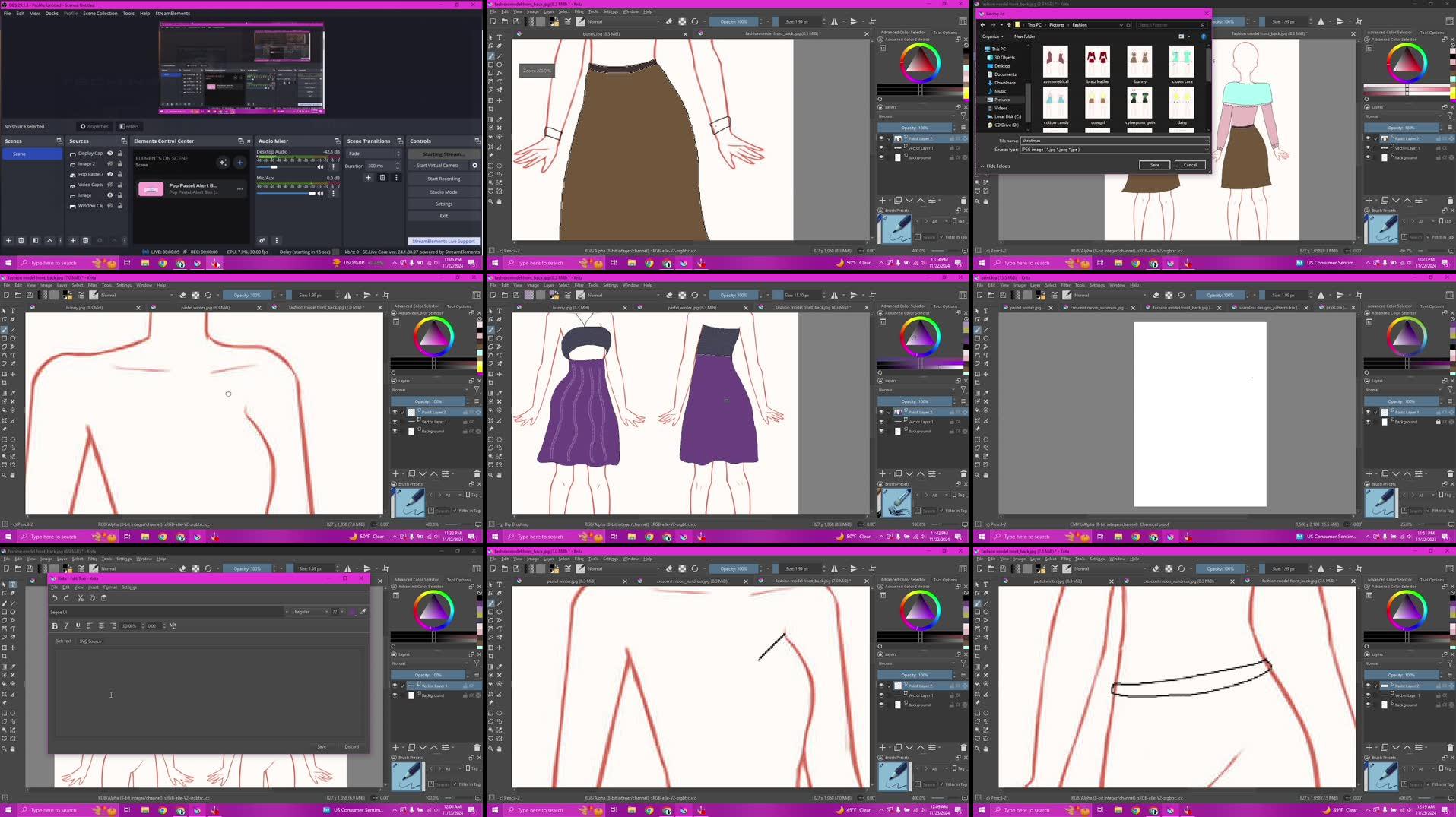
Task: Adjust the 300 ms Duration stepper in OBS
Action: (398, 166)
